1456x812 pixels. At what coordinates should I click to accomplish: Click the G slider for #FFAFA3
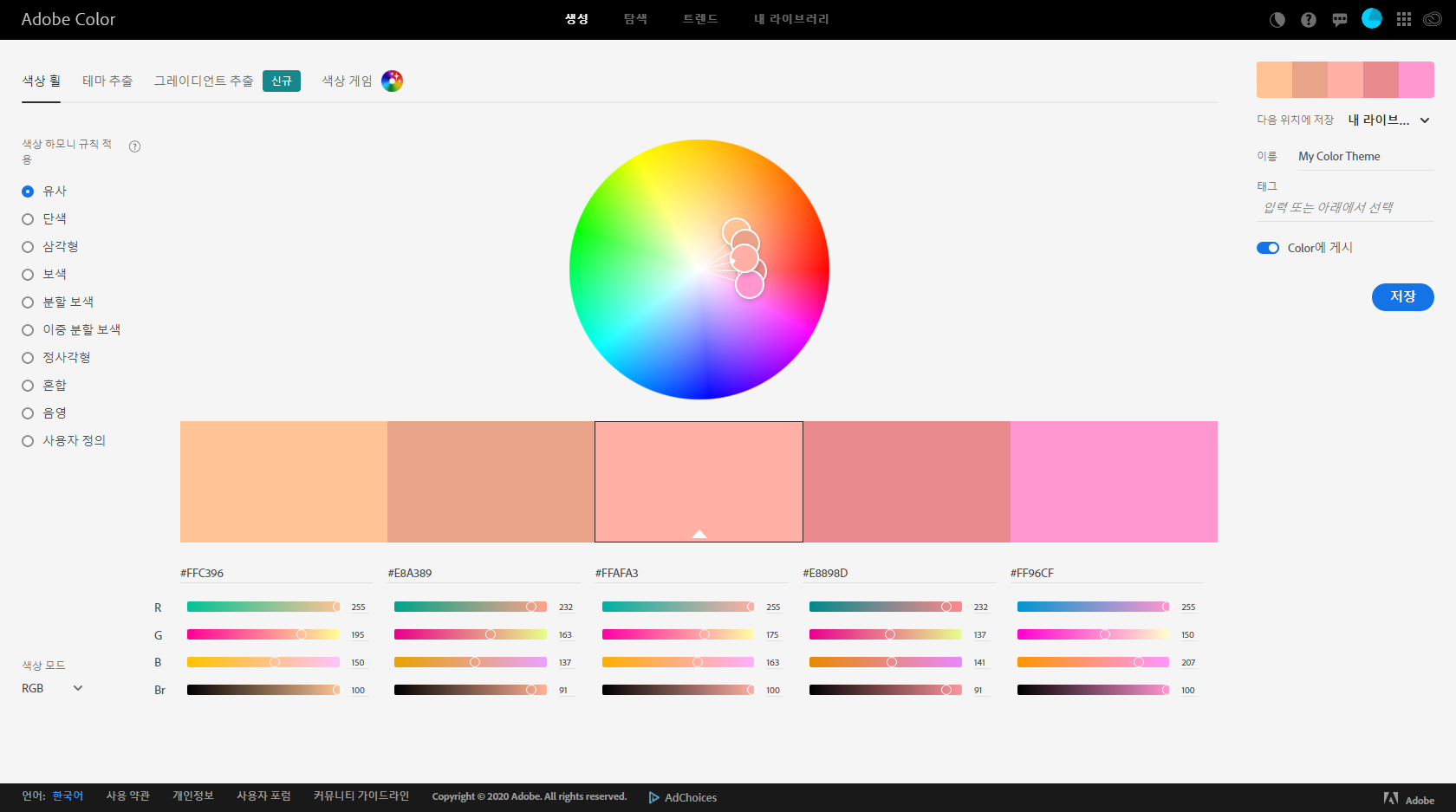[x=679, y=634]
